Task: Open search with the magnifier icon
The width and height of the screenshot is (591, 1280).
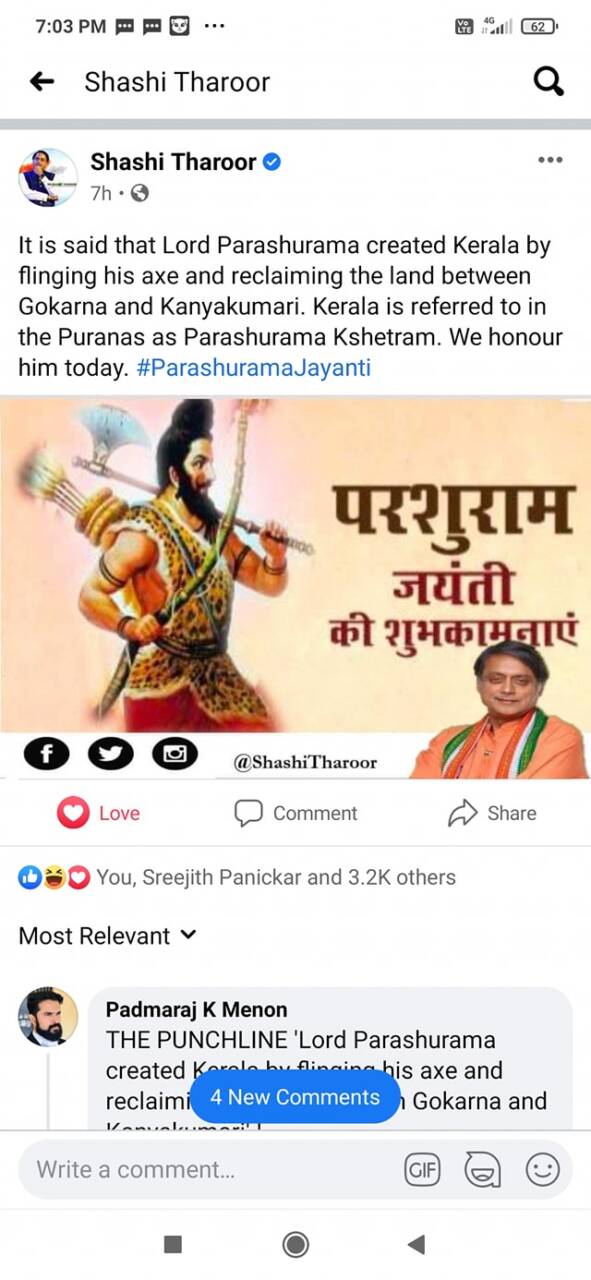Action: pos(549,82)
